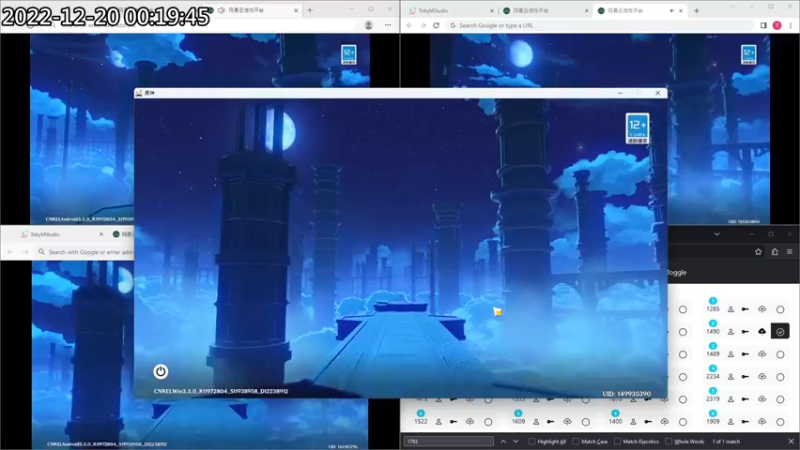Open the side panel icon in the top-right Chrome window
Image resolution: width=800 pixels, height=450 pixels.
coord(763,25)
